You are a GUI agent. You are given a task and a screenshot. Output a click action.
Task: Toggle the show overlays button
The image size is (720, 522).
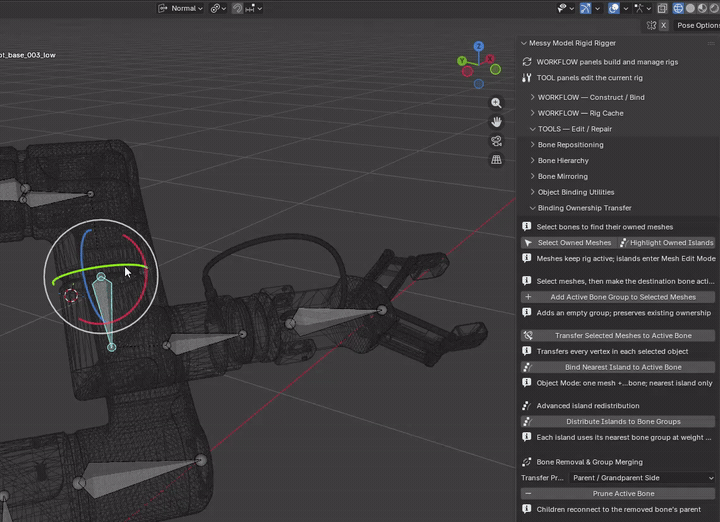[613, 8]
